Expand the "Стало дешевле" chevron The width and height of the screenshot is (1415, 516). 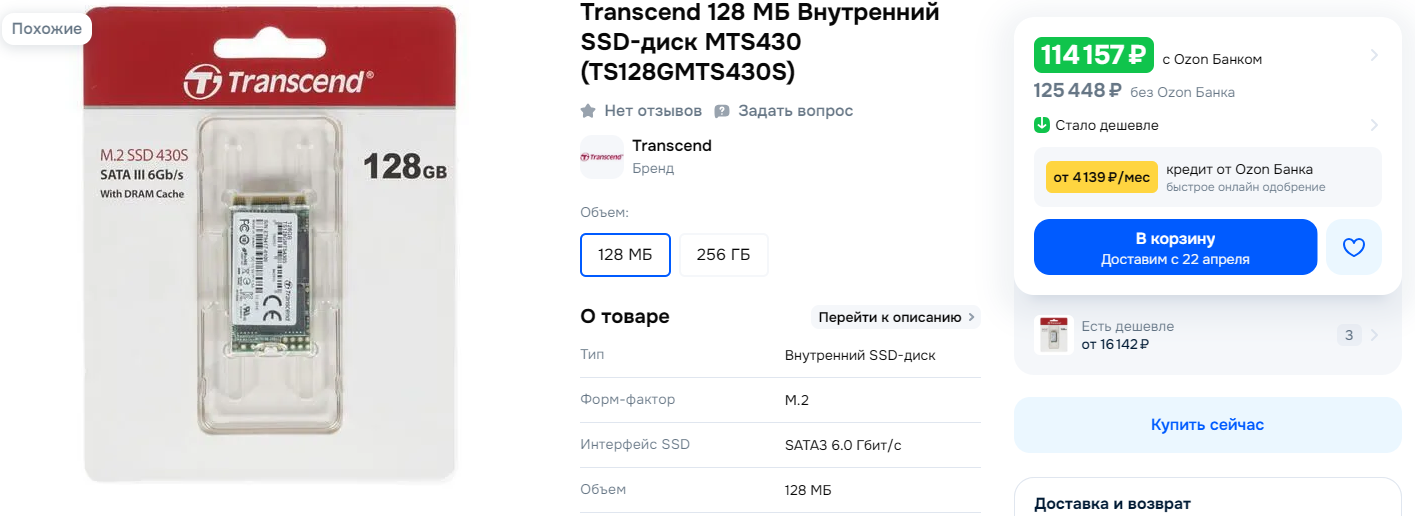click(1374, 126)
